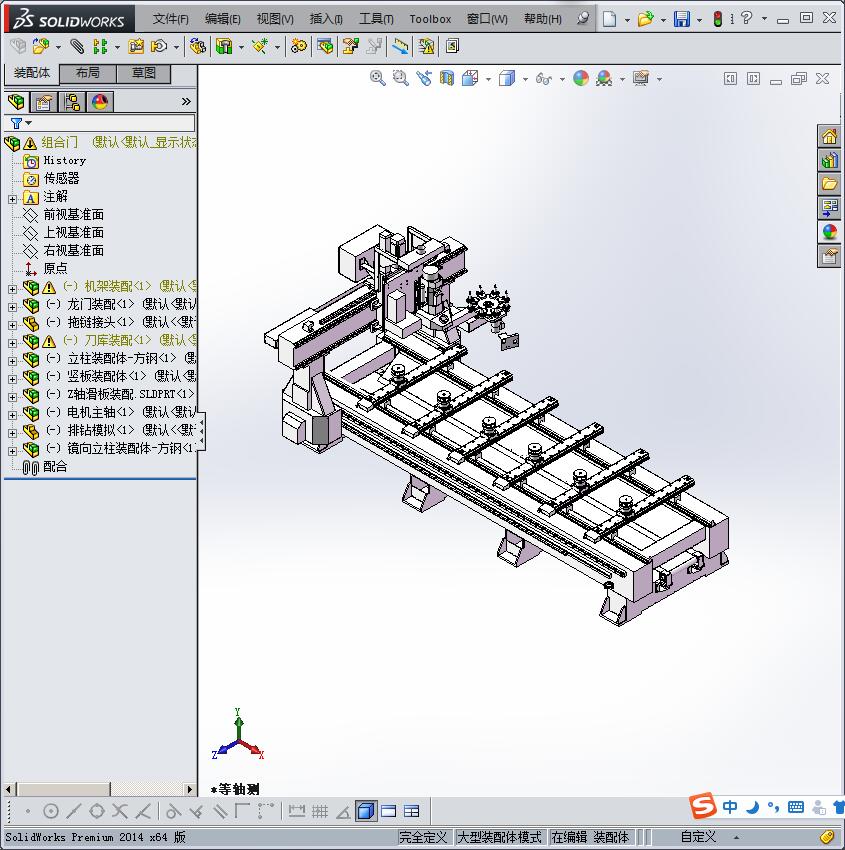Image resolution: width=845 pixels, height=850 pixels.
Task: Open the Display Style dropdown arrow
Action: click(525, 79)
